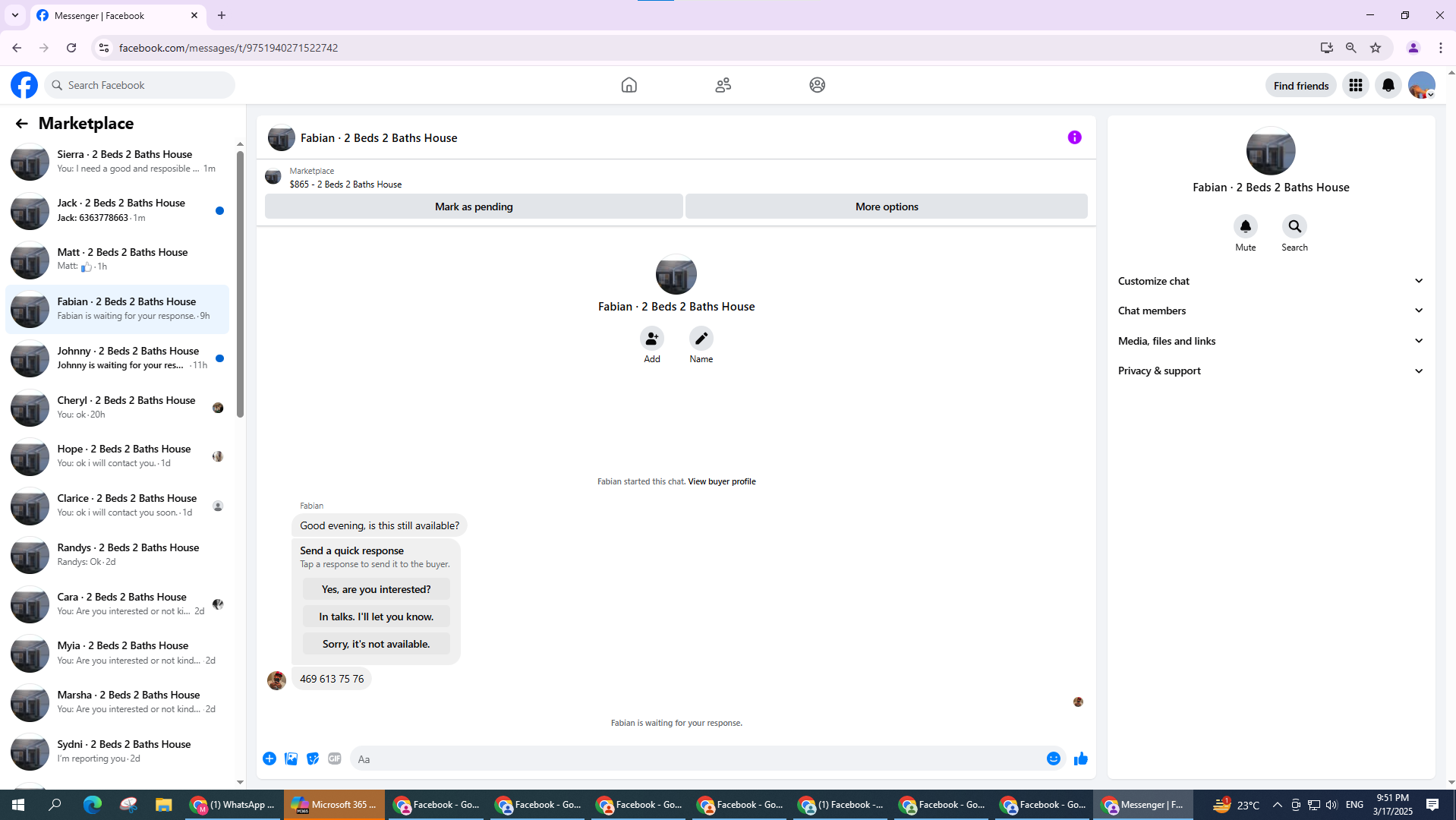Image resolution: width=1456 pixels, height=820 pixels.
Task: Open the Cheryl conversation
Action: (x=117, y=408)
